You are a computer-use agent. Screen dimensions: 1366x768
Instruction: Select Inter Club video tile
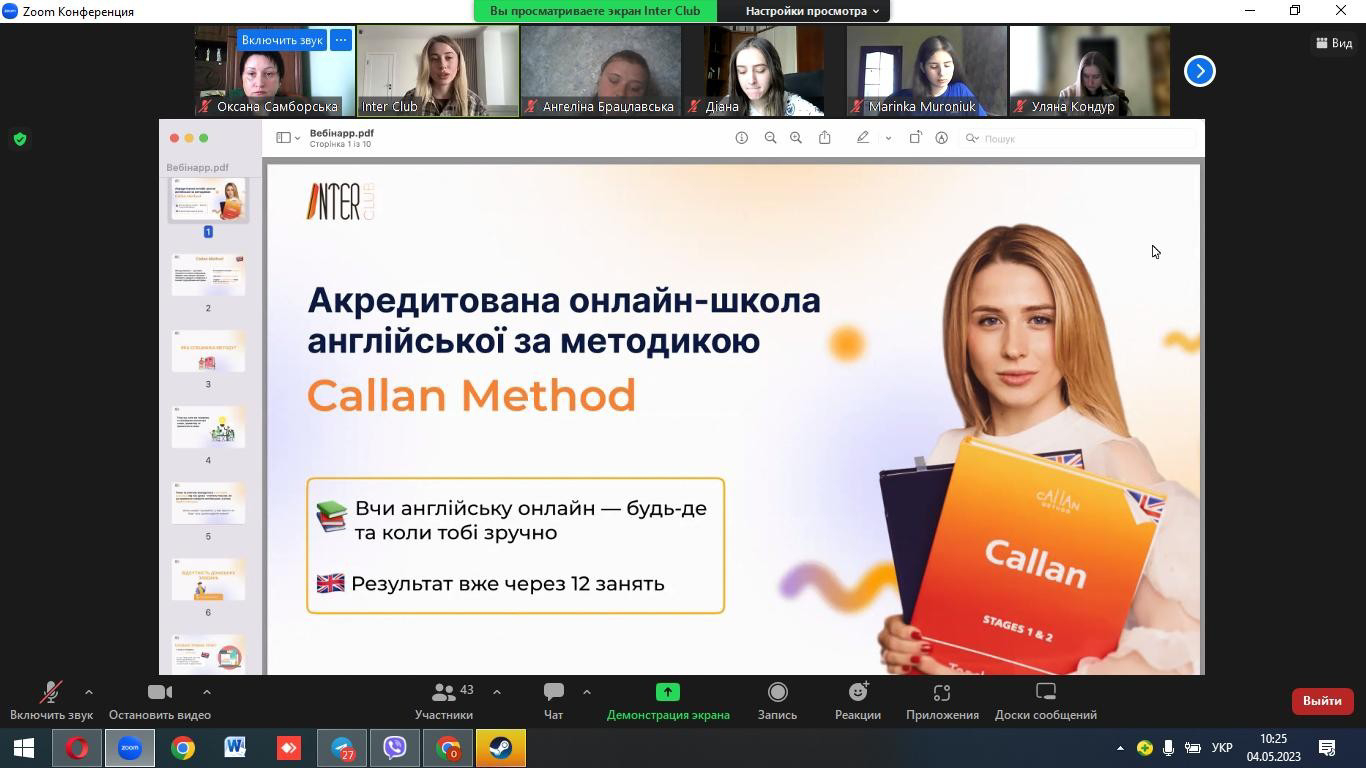(x=438, y=71)
